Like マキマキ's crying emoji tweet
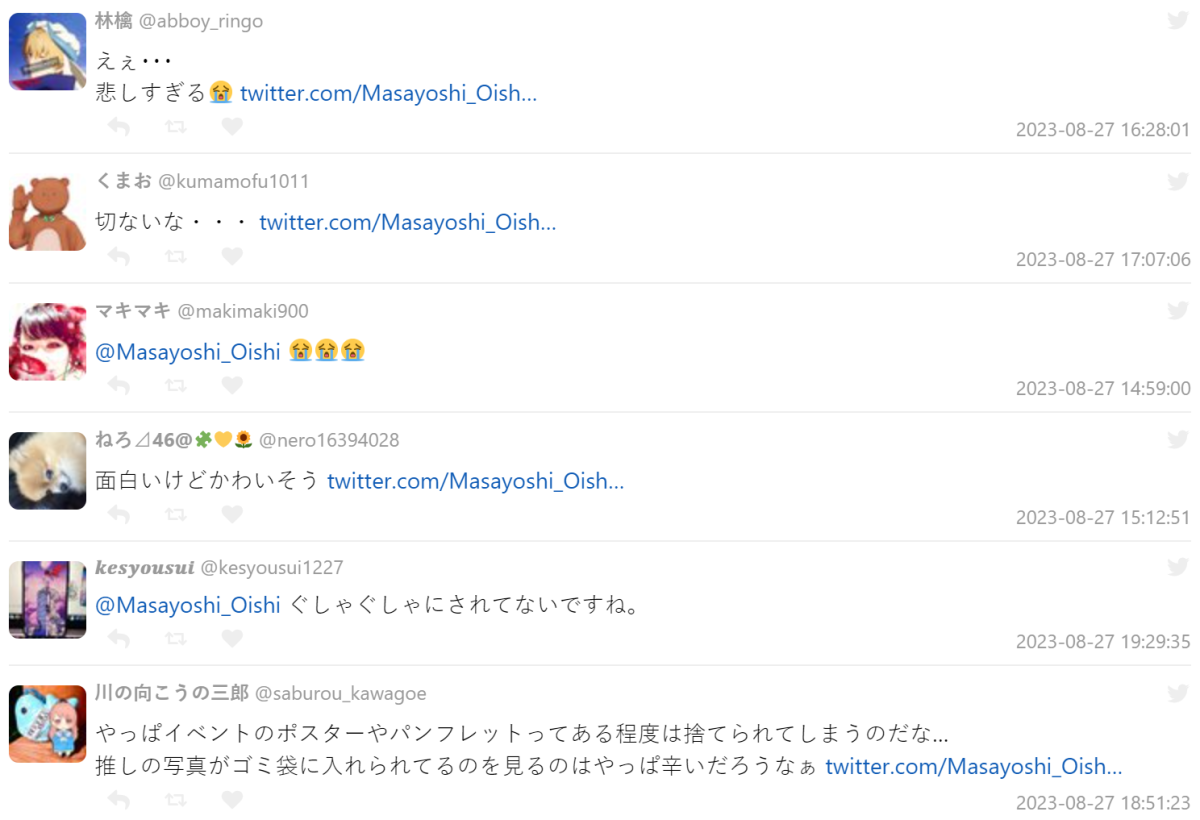 click(x=232, y=385)
